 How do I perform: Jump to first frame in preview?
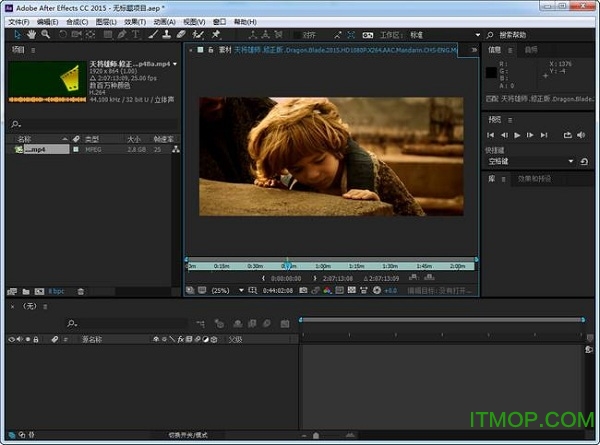click(x=491, y=135)
